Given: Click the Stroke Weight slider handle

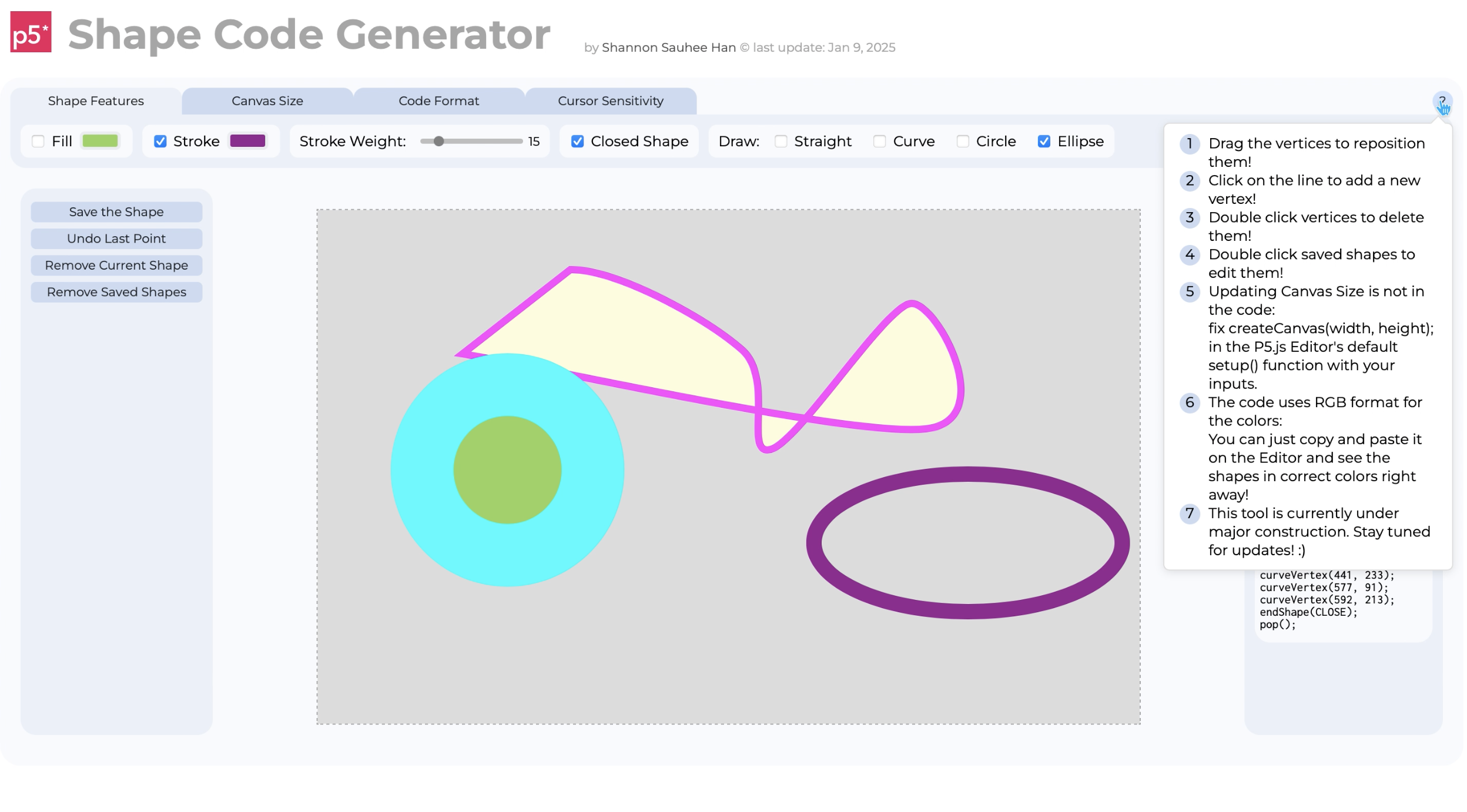Looking at the screenshot, I should coord(438,142).
